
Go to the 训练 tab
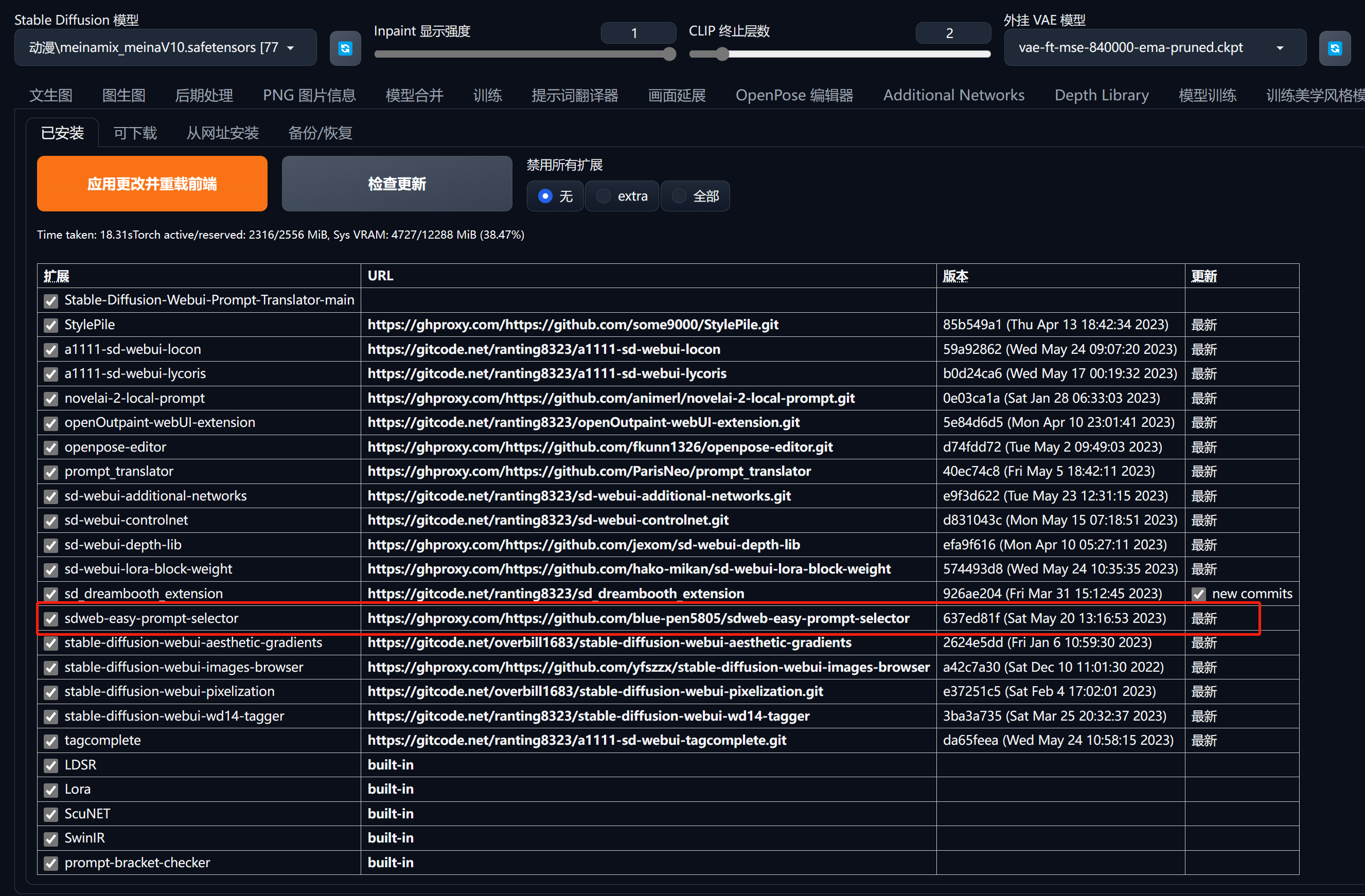[x=487, y=95]
